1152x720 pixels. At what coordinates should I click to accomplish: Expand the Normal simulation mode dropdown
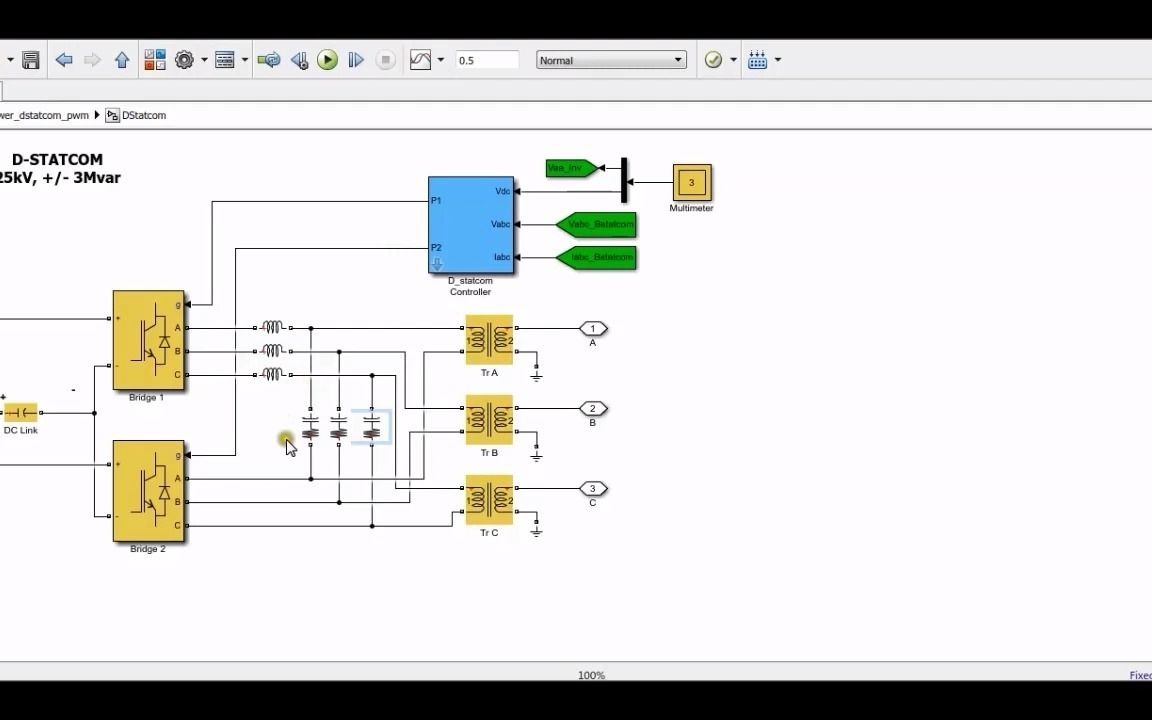pyautogui.click(x=611, y=60)
